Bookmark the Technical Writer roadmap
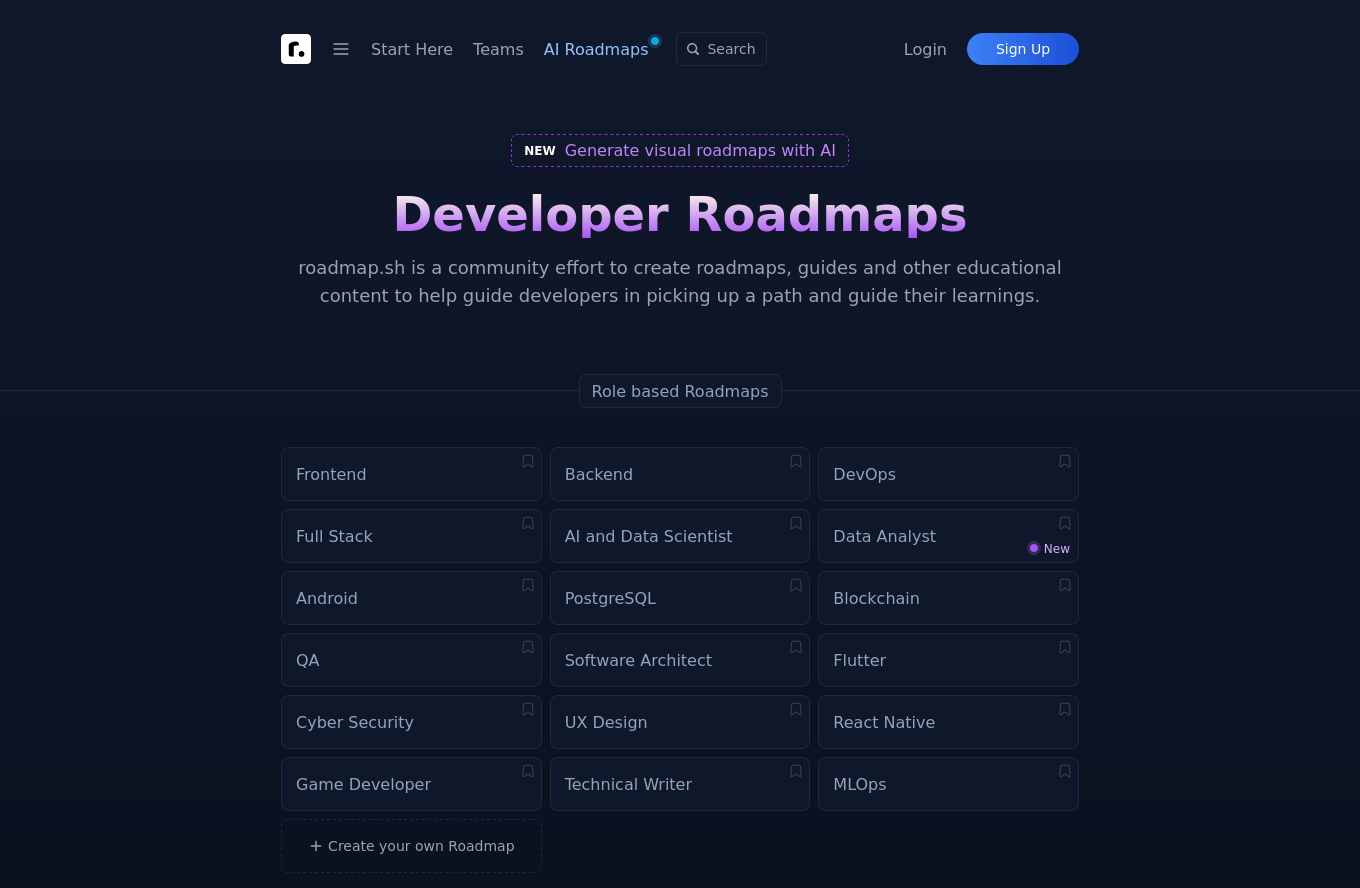The height and width of the screenshot is (888, 1360). point(796,771)
